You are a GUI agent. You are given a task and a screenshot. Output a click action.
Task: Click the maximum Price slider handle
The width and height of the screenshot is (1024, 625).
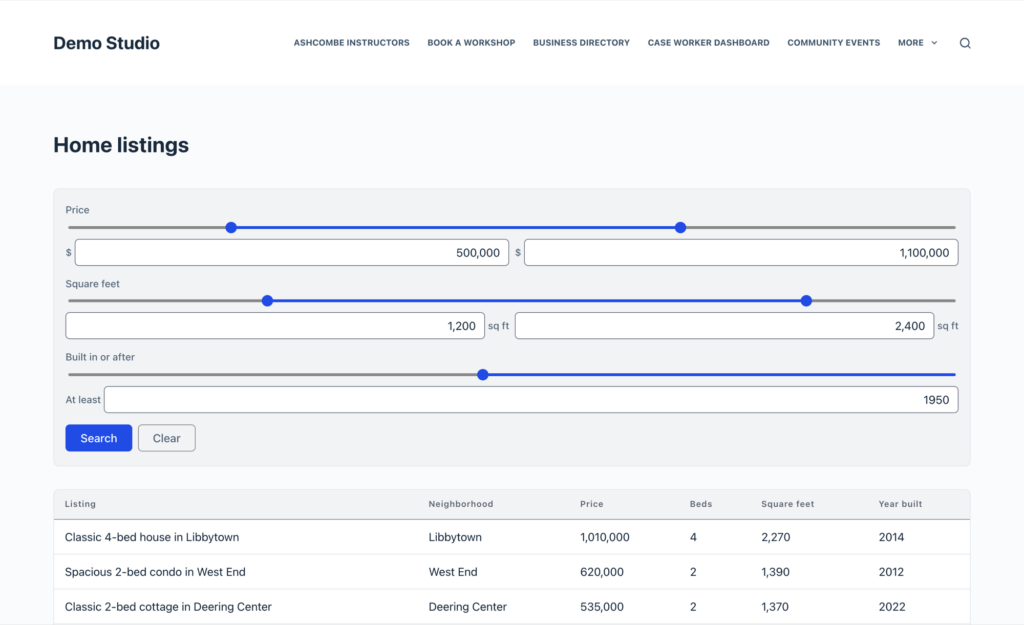pos(680,227)
